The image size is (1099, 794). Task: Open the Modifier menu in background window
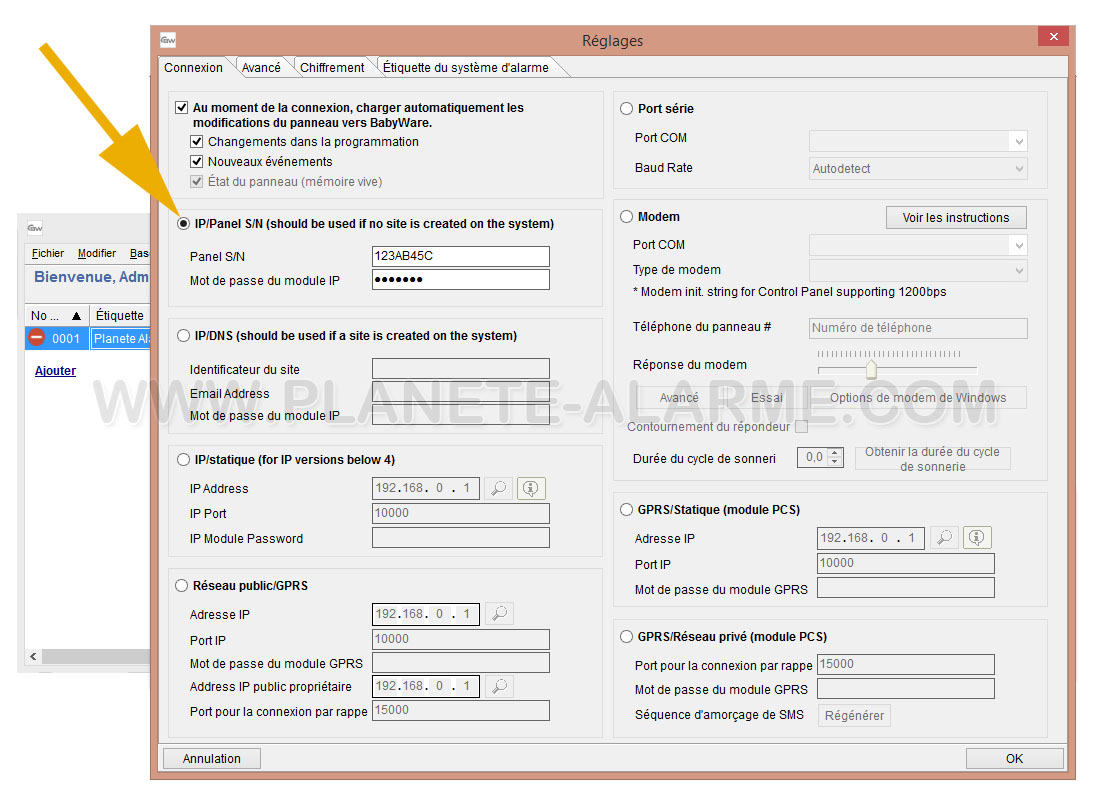coord(97,253)
